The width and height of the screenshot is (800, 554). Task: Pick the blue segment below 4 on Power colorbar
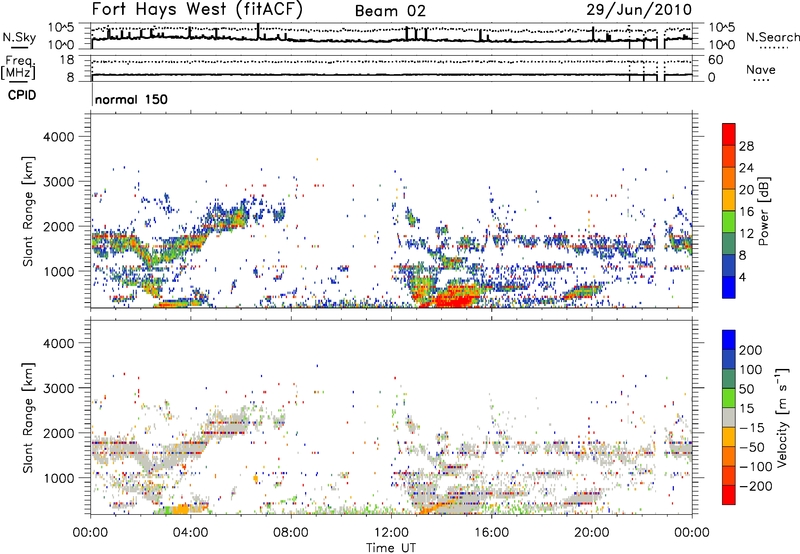729,287
